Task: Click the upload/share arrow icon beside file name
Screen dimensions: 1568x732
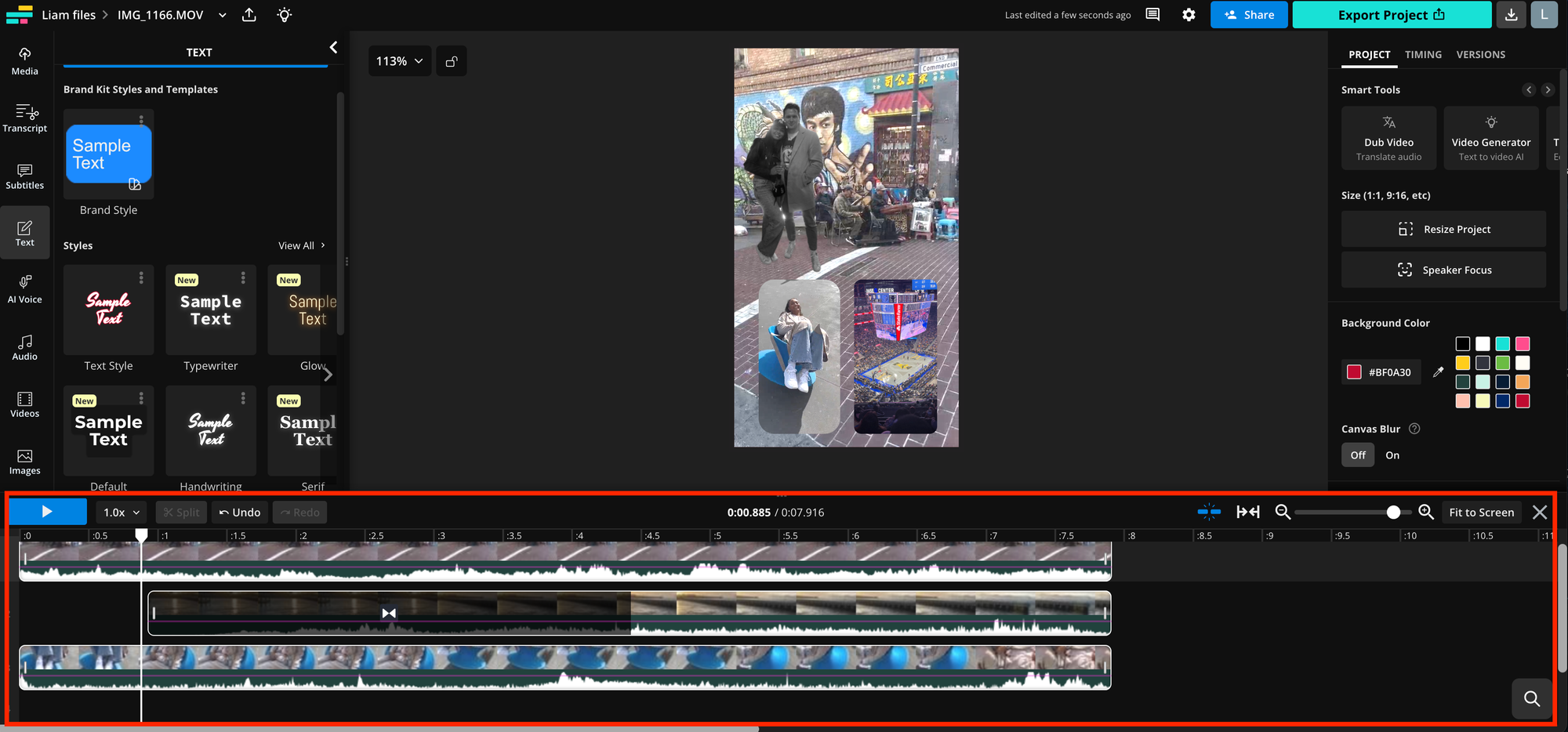Action: point(249,15)
